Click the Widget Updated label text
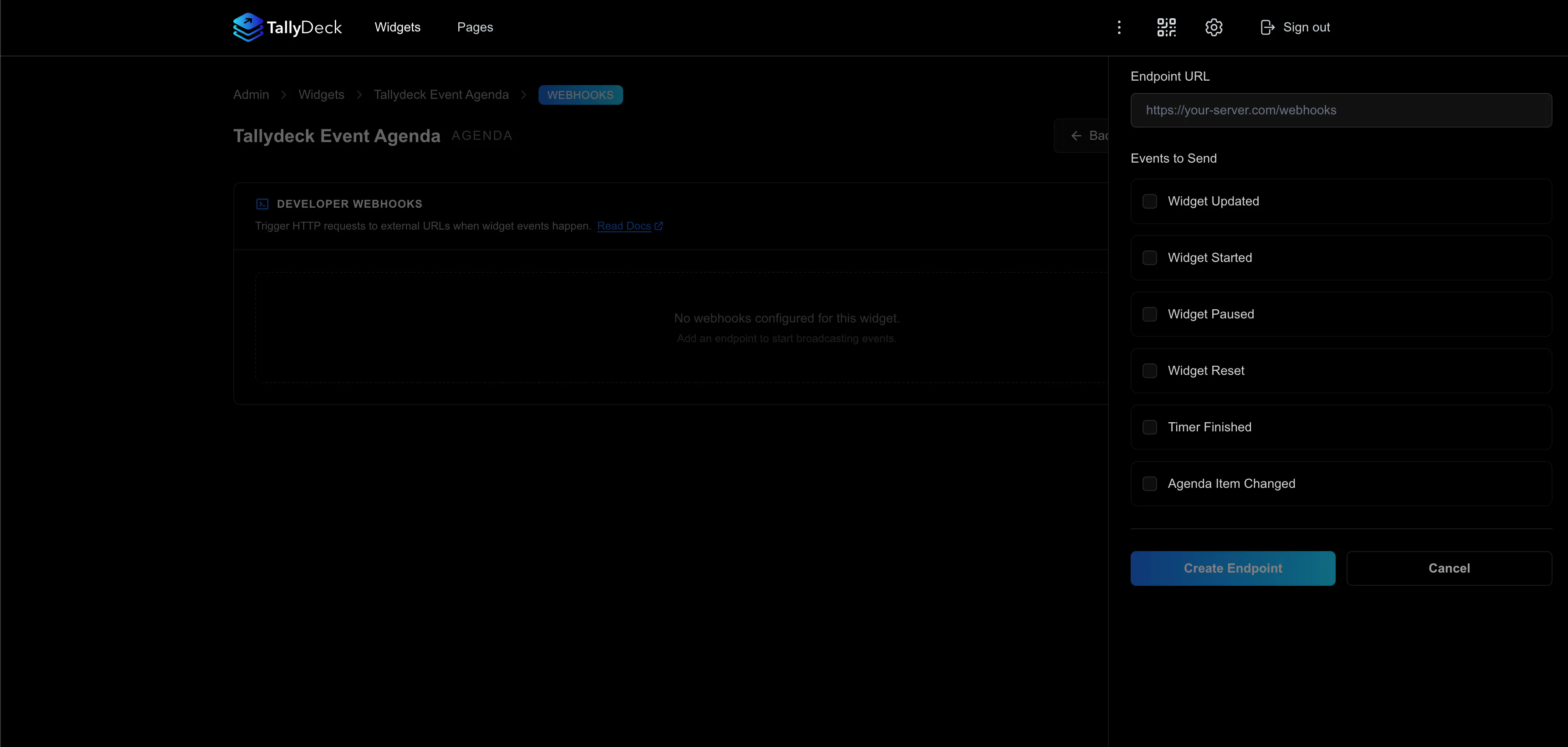Image resolution: width=1568 pixels, height=747 pixels. (x=1213, y=201)
